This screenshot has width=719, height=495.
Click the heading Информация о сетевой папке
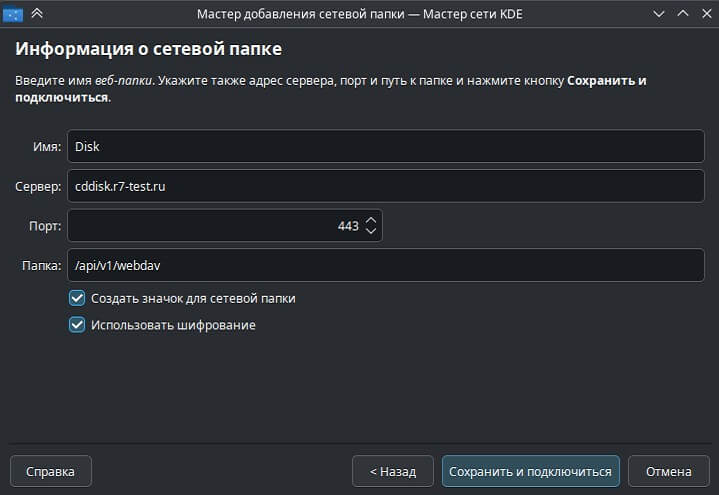[x=149, y=49]
